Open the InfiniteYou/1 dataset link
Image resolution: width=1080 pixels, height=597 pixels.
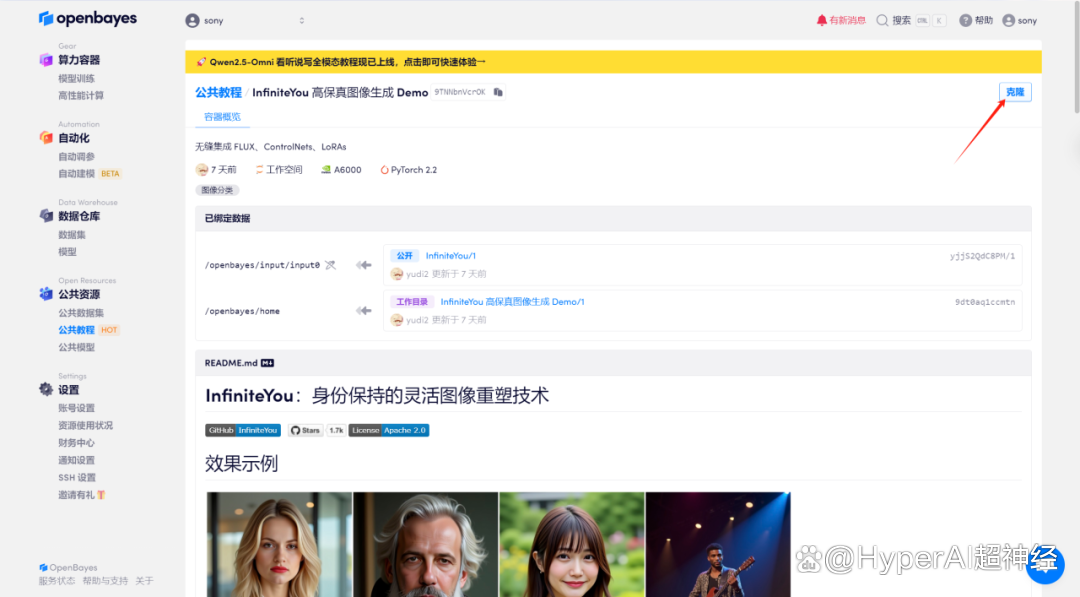point(450,255)
